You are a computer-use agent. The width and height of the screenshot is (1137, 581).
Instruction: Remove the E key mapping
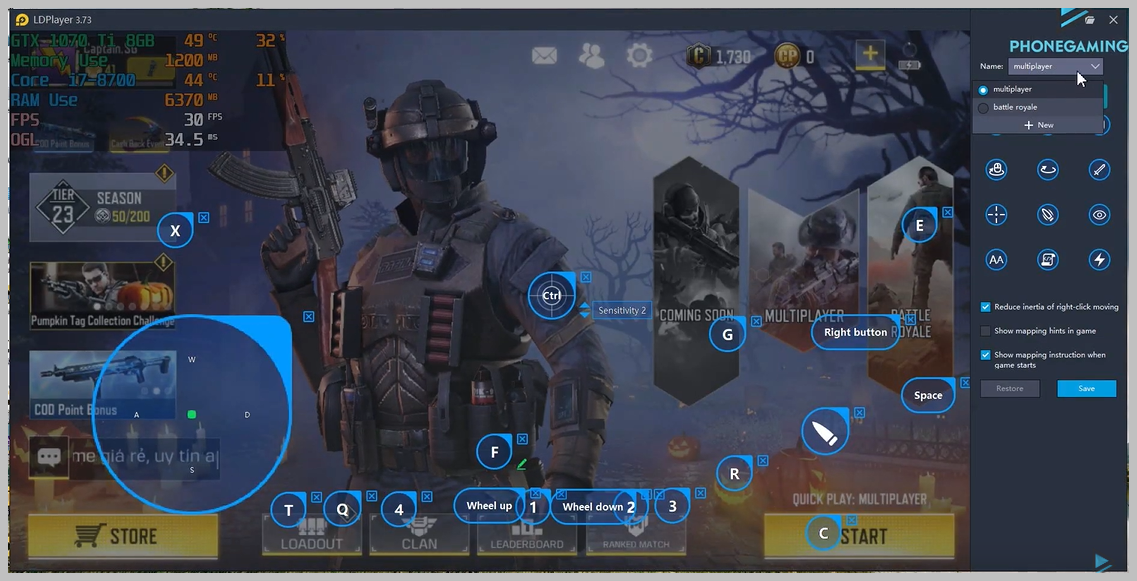(x=948, y=212)
